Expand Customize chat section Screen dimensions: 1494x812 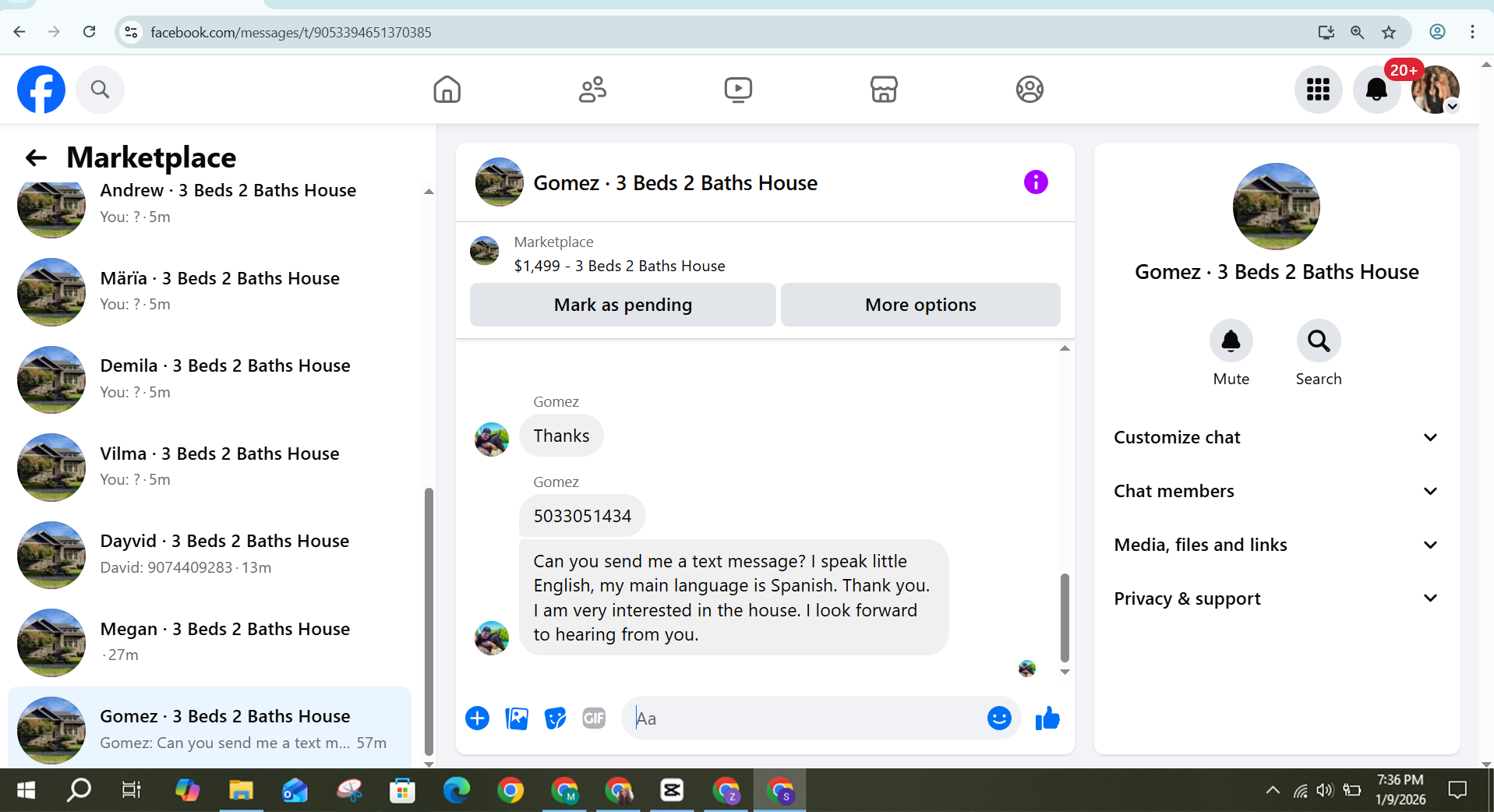click(x=1276, y=437)
